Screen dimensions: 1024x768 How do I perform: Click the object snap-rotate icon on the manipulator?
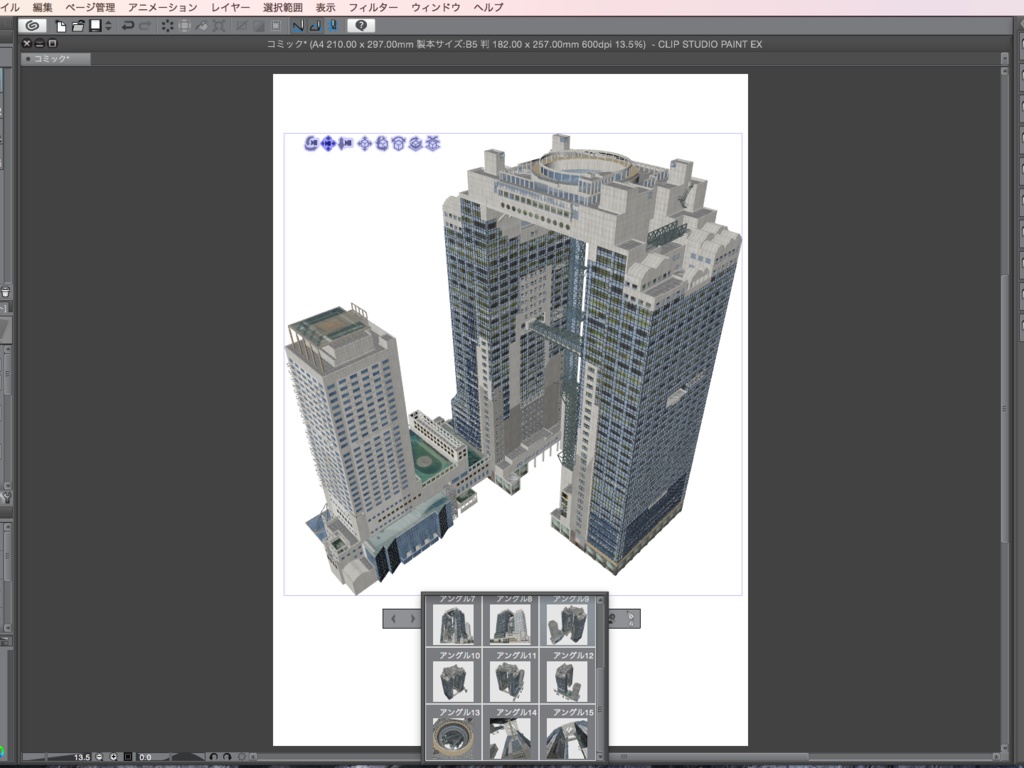point(399,143)
